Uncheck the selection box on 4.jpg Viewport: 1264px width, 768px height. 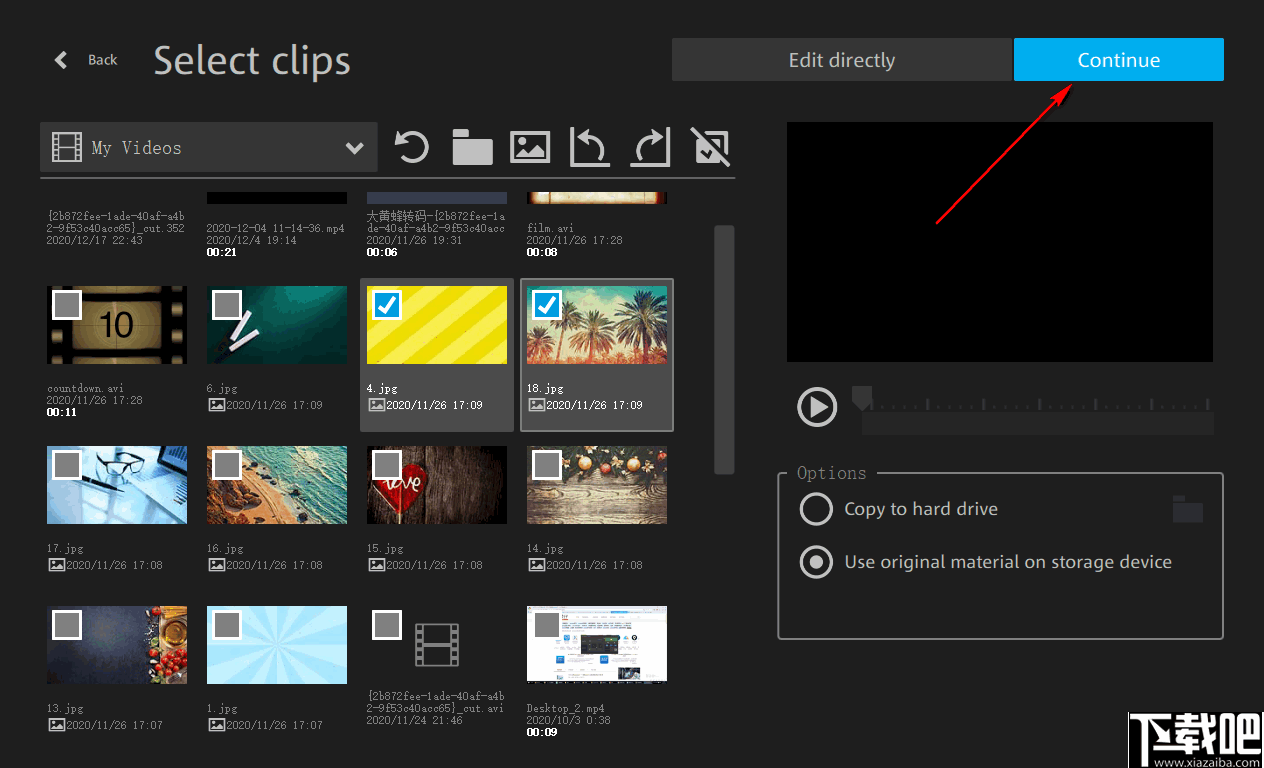tap(388, 306)
